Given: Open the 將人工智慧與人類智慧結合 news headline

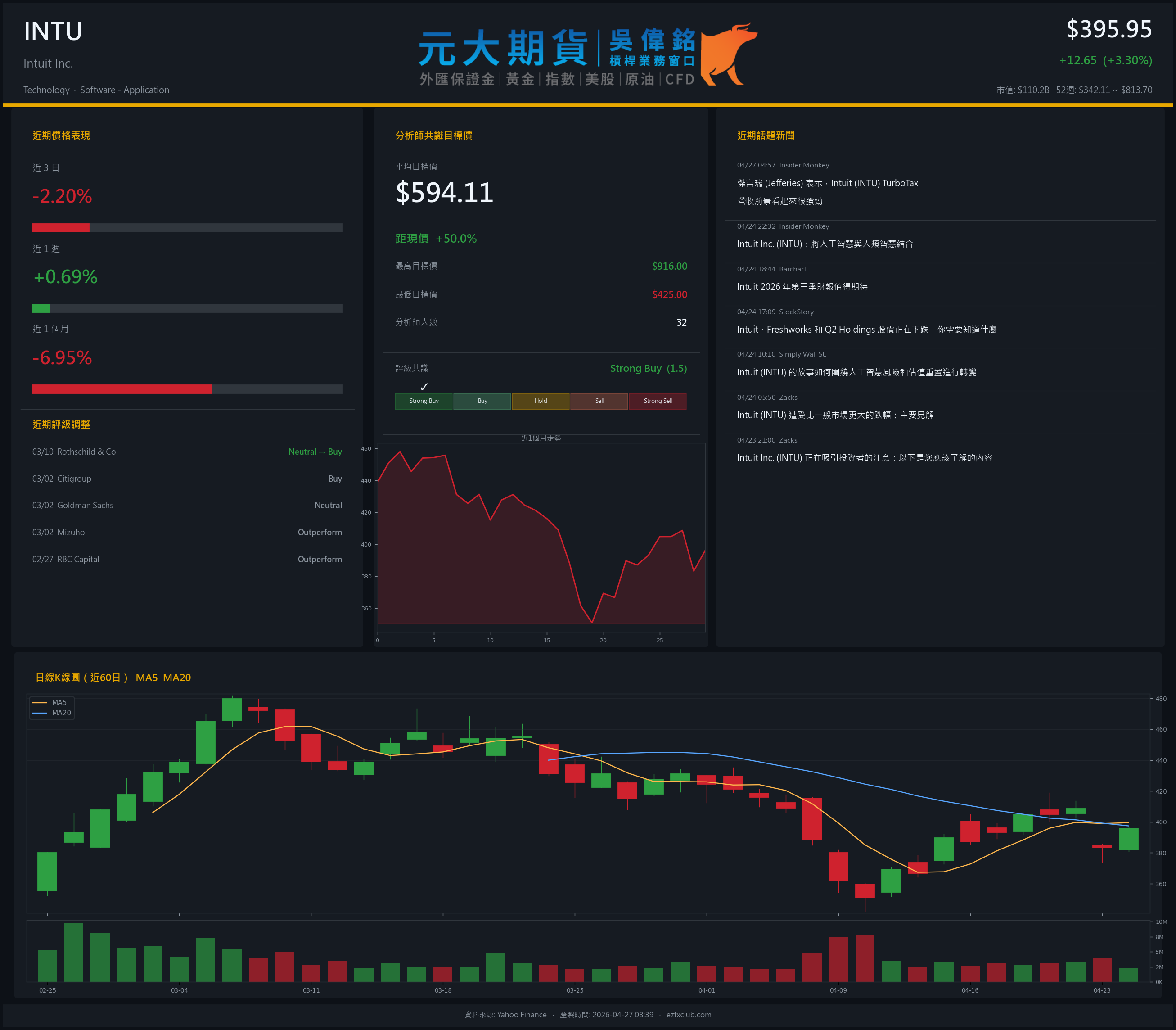Looking at the screenshot, I should [825, 244].
